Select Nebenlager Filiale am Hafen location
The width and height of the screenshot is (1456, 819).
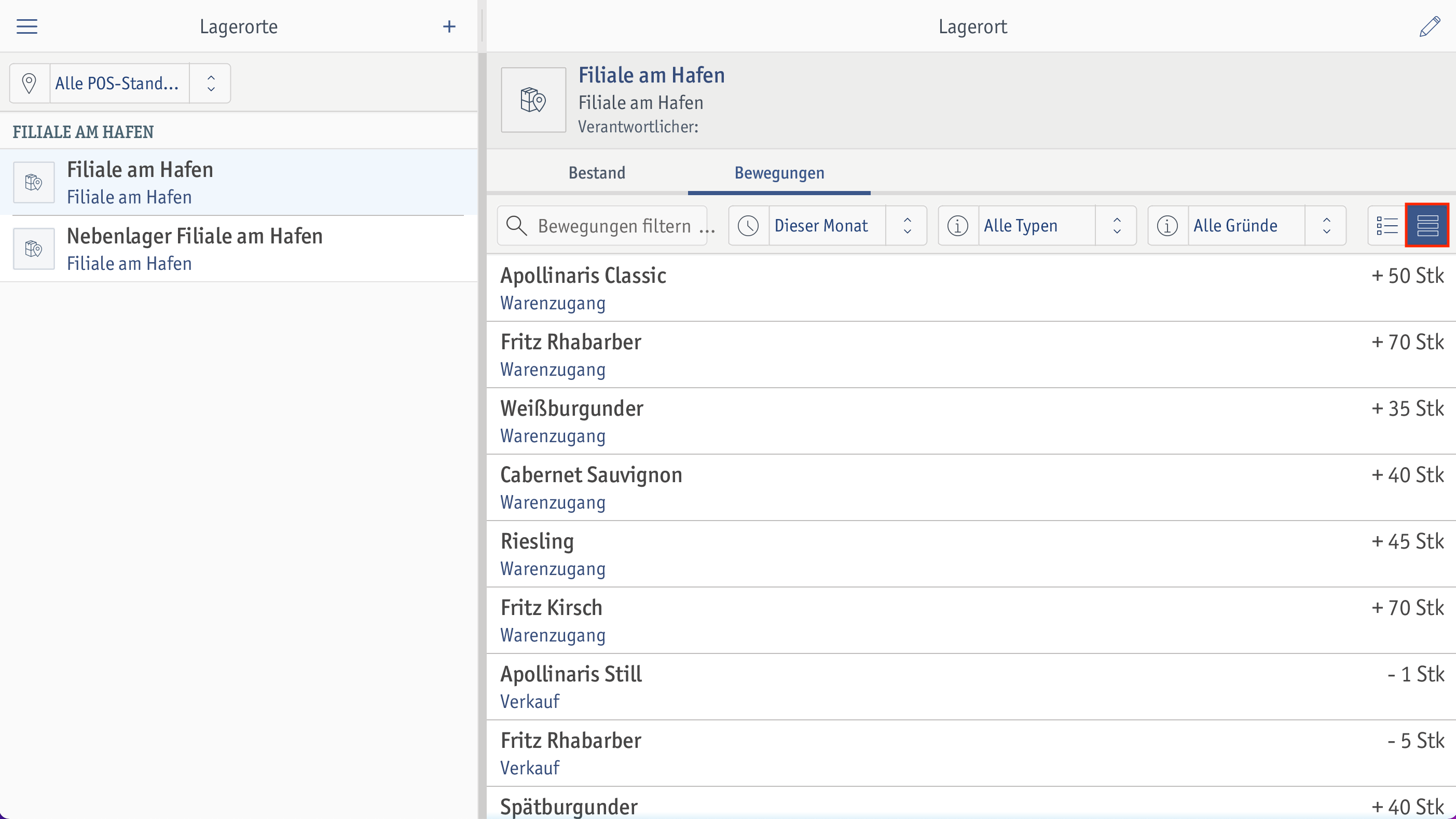coord(240,248)
